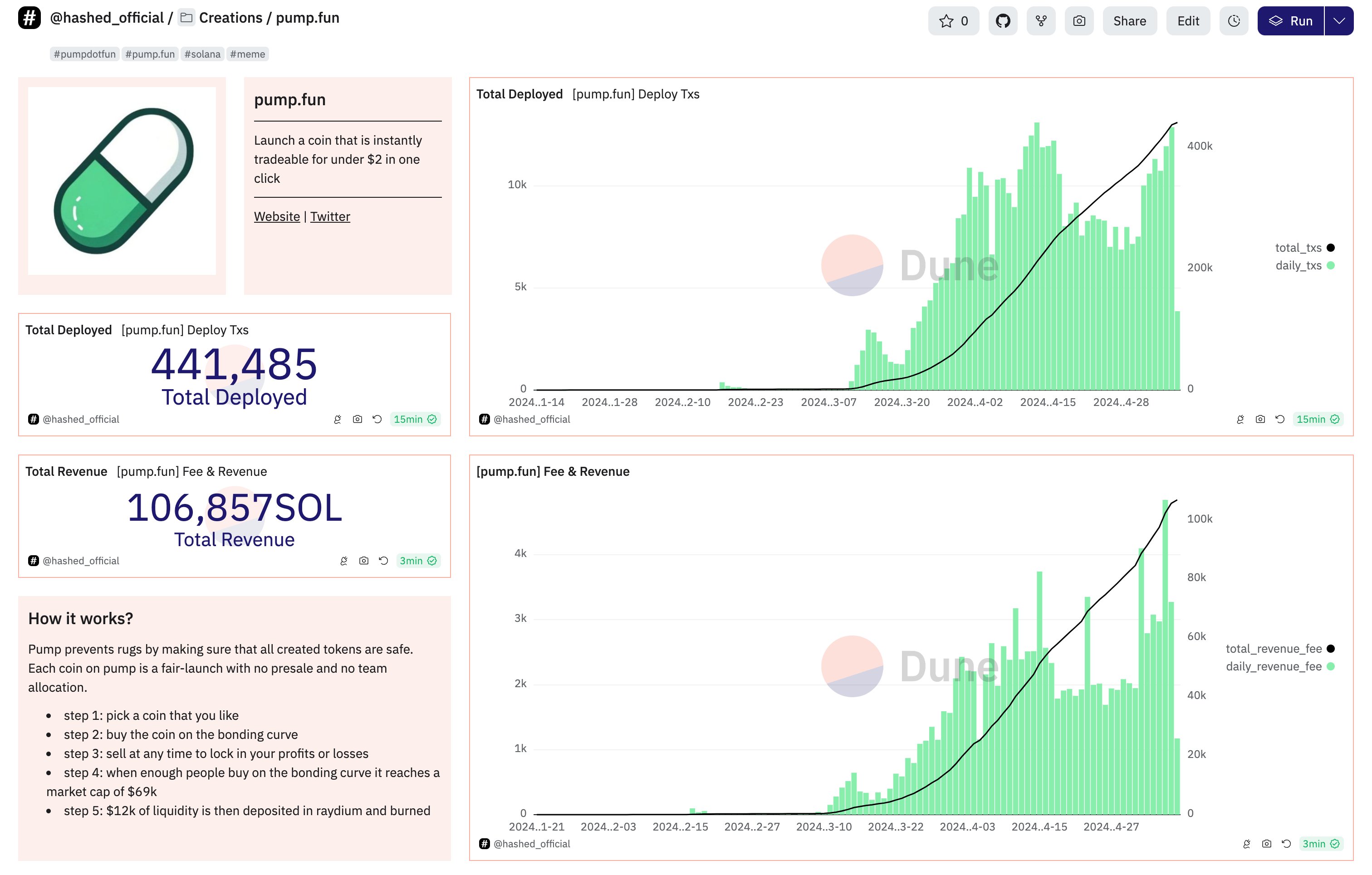Click total_revenue_fee black legend dot

pos(1330,649)
